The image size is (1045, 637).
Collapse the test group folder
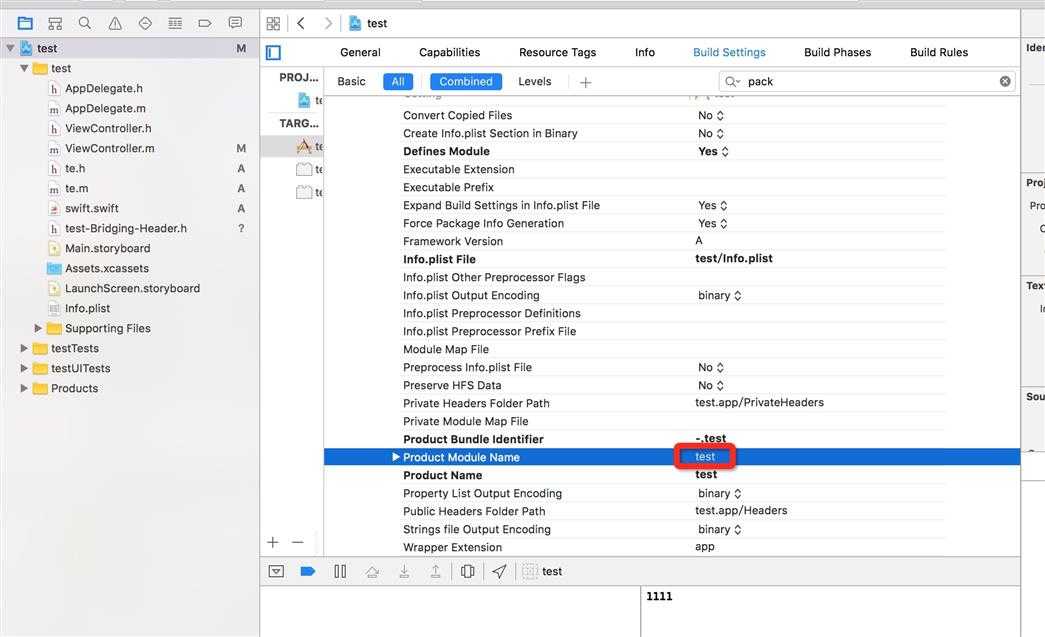tap(24, 68)
